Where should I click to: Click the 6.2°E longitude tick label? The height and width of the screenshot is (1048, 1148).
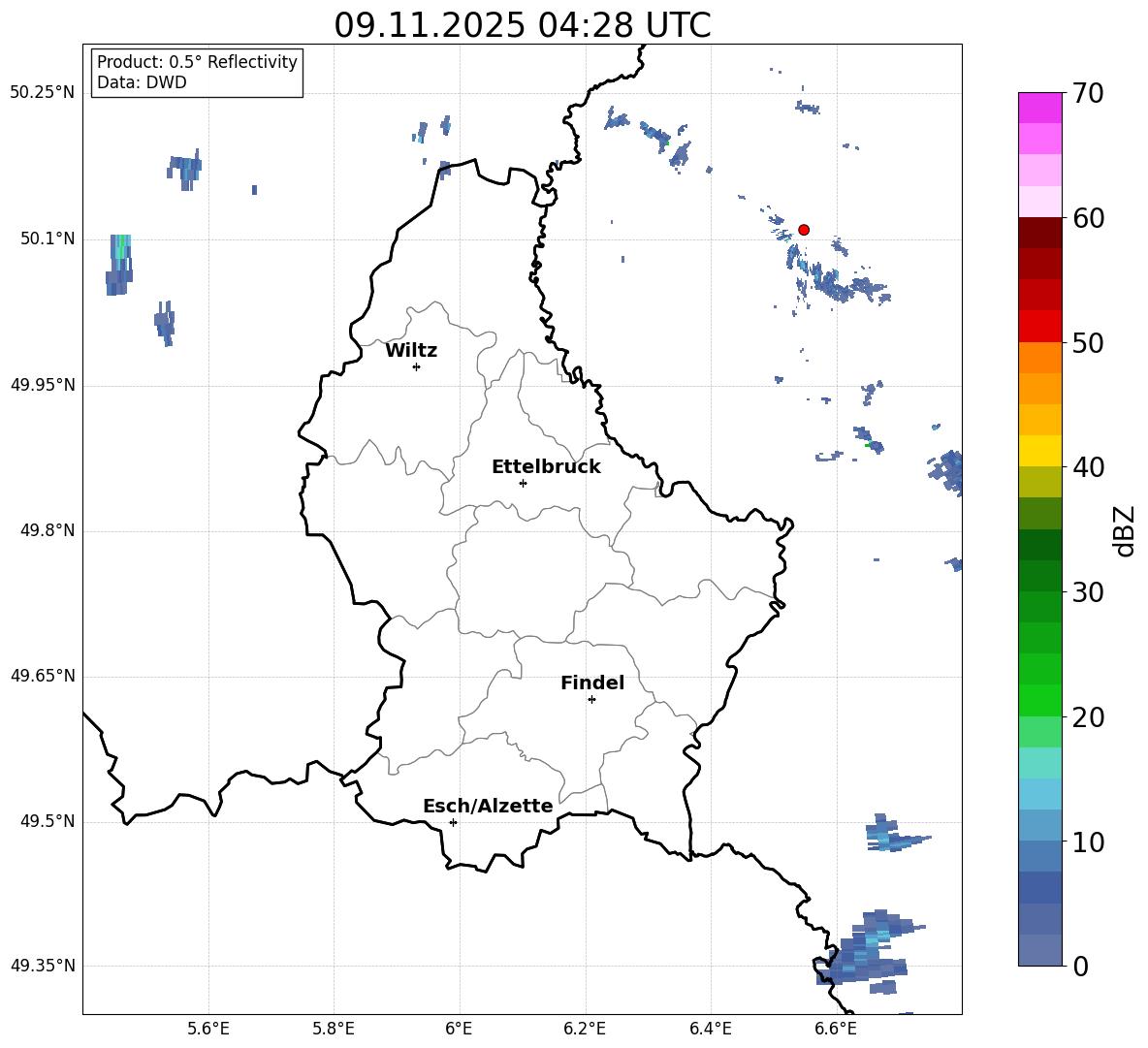coord(585,1029)
